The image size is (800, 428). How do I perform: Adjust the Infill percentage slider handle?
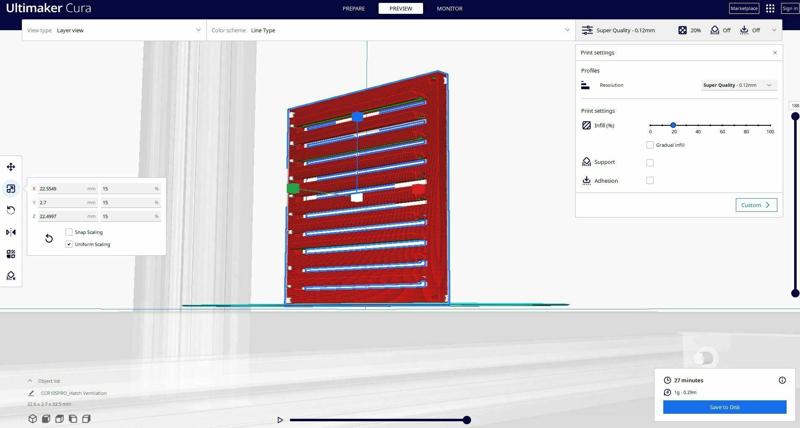(x=673, y=125)
